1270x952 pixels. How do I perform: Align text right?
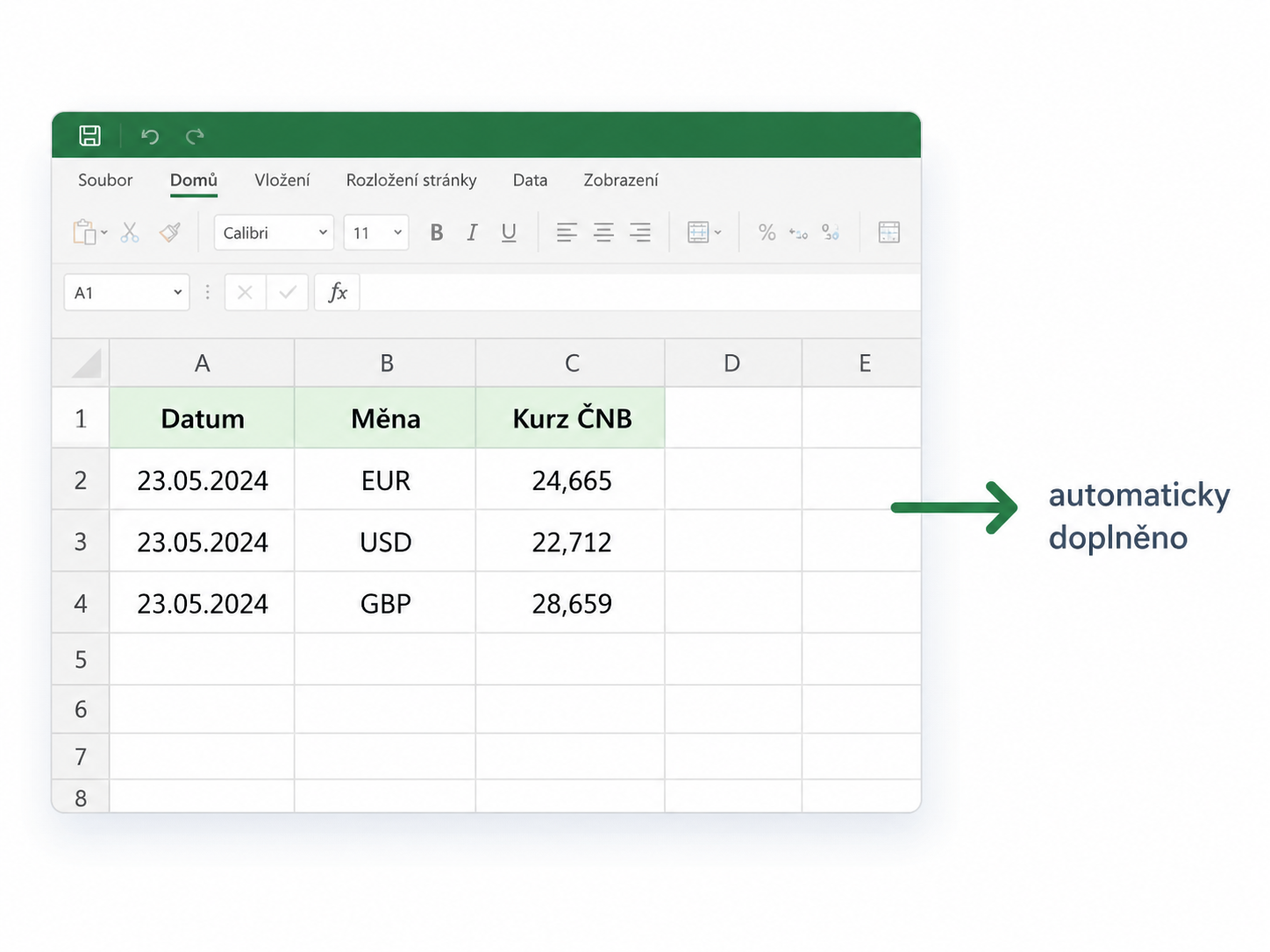click(x=640, y=232)
